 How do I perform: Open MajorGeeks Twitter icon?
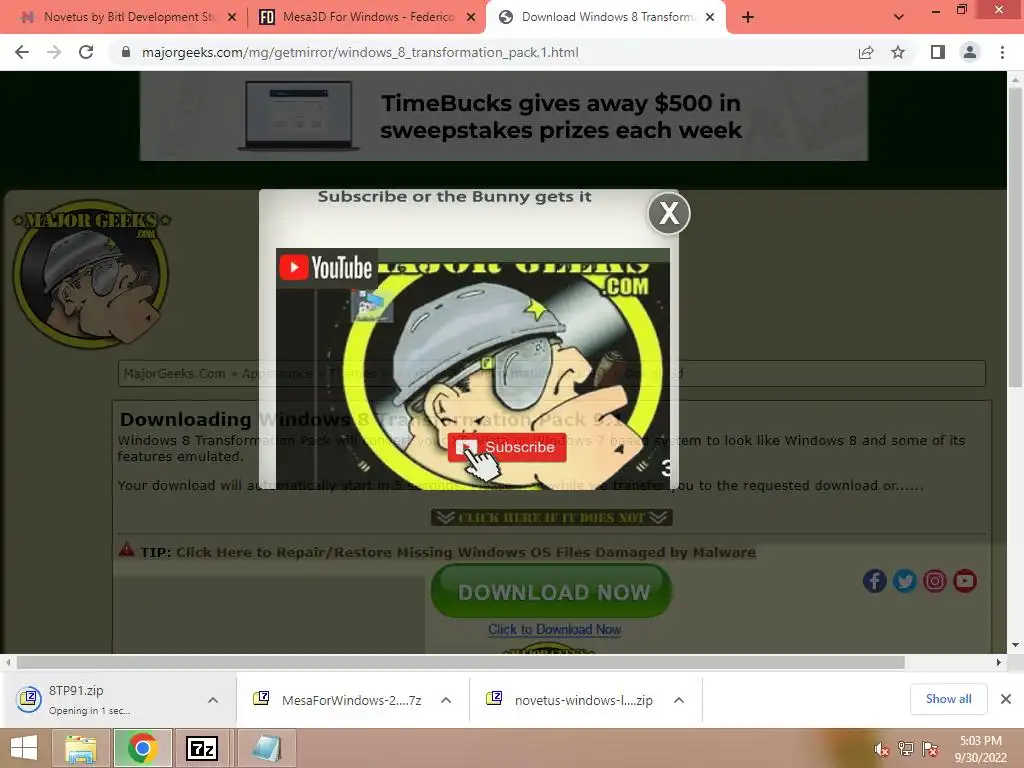tap(904, 581)
